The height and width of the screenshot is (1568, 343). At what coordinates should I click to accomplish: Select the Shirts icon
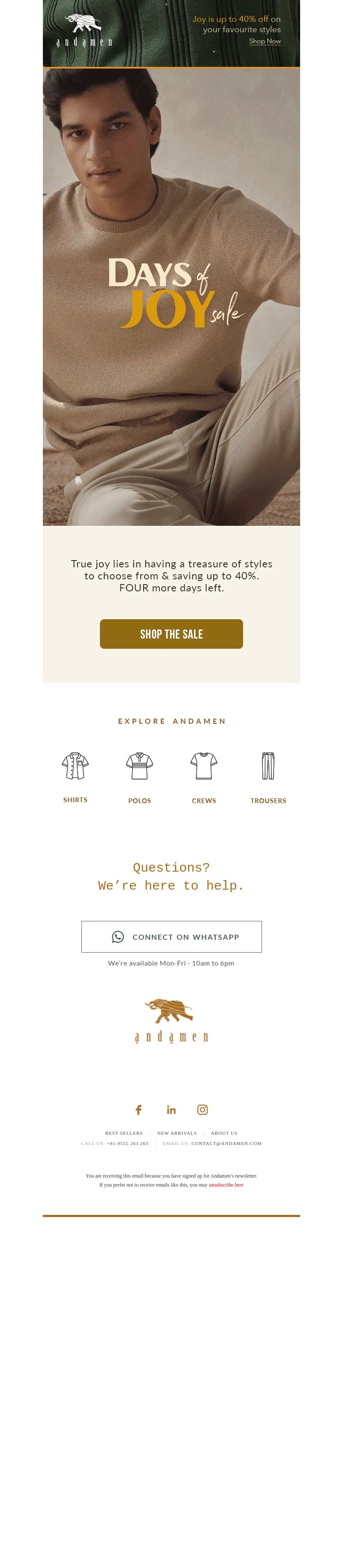(x=75, y=766)
